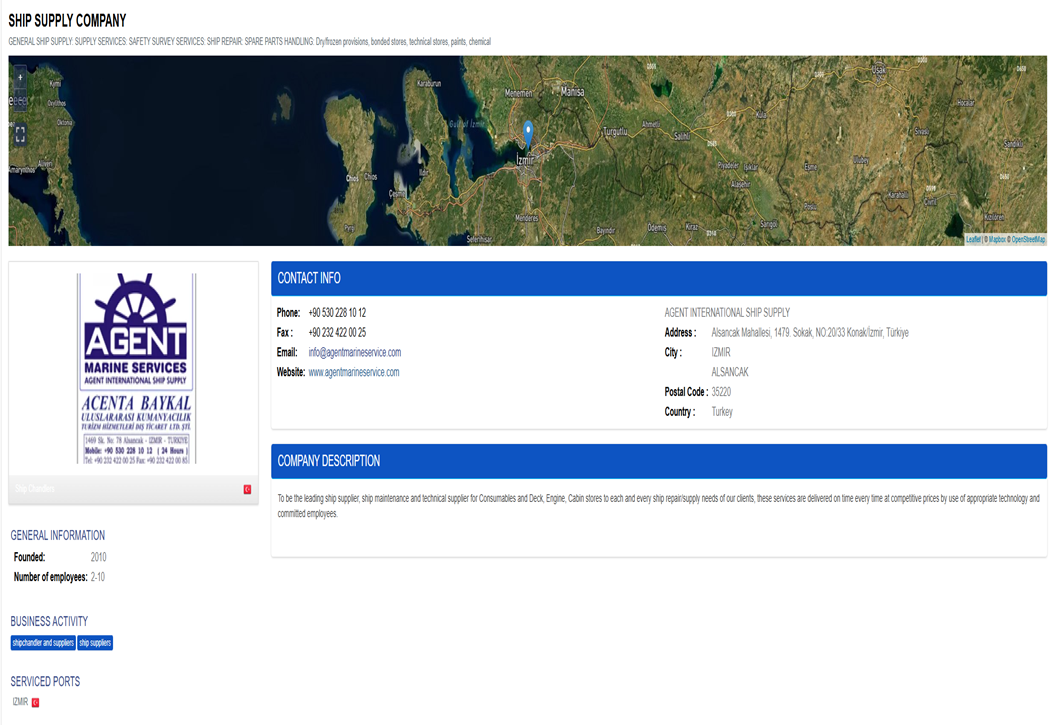Open the map in fullscreen view
This screenshot has height=725, width=1054.
coord(19,133)
